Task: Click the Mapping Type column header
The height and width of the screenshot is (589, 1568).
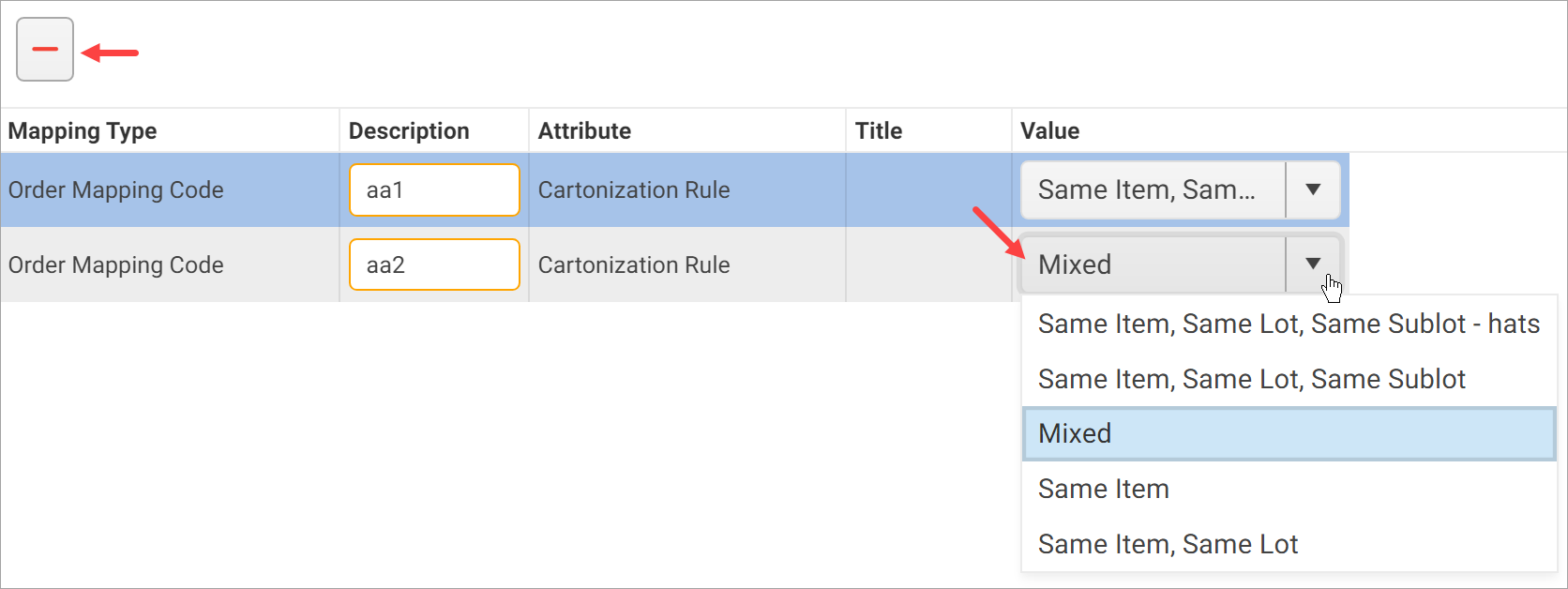Action: pyautogui.click(x=83, y=130)
